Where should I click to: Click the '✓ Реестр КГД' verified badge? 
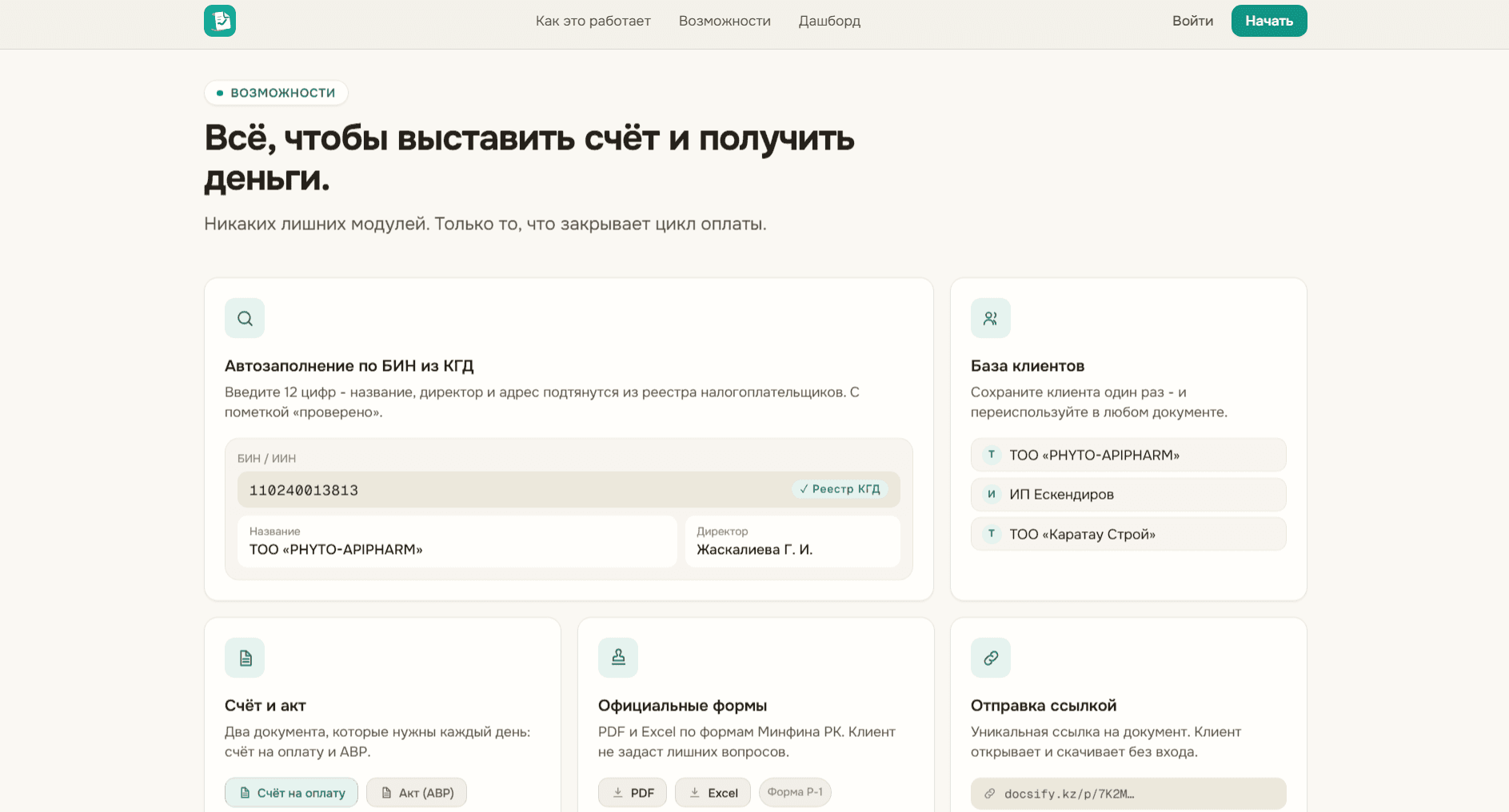[840, 489]
